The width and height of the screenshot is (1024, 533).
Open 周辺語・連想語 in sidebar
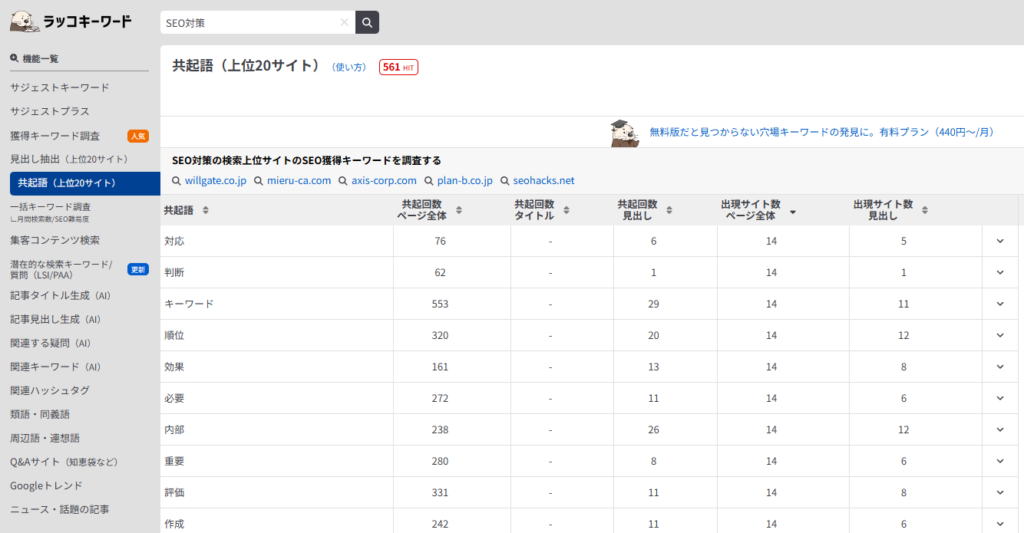(x=45, y=438)
